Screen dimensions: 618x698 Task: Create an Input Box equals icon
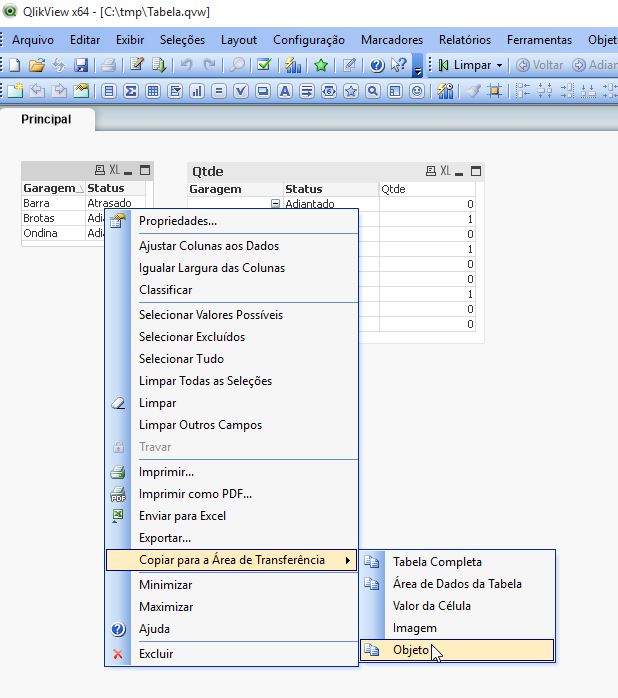[219, 91]
